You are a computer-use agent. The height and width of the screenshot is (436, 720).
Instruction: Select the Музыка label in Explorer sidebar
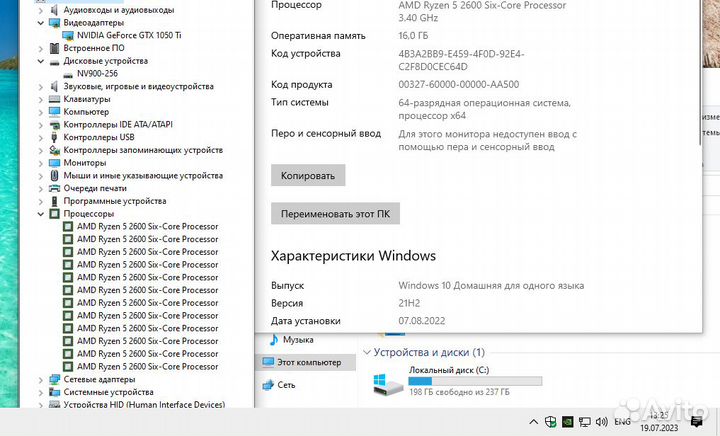(298, 340)
